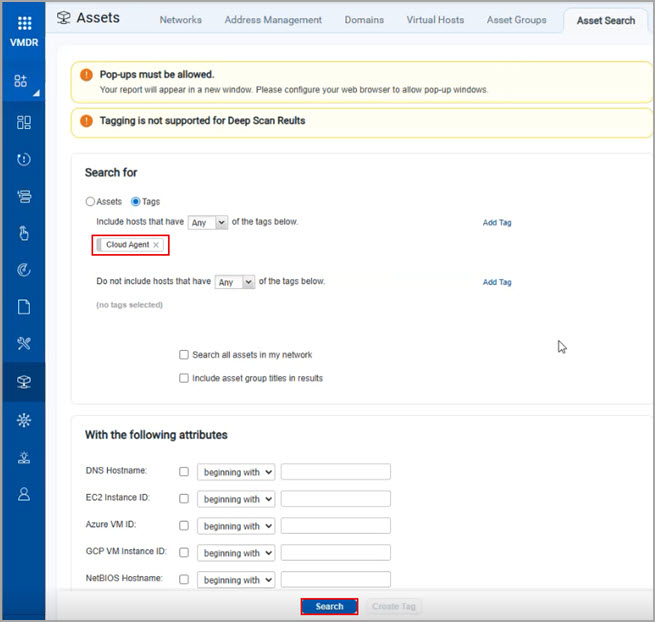Expand EC2 Instance ID beginning with dropdown
The image size is (655, 622).
coord(236,499)
